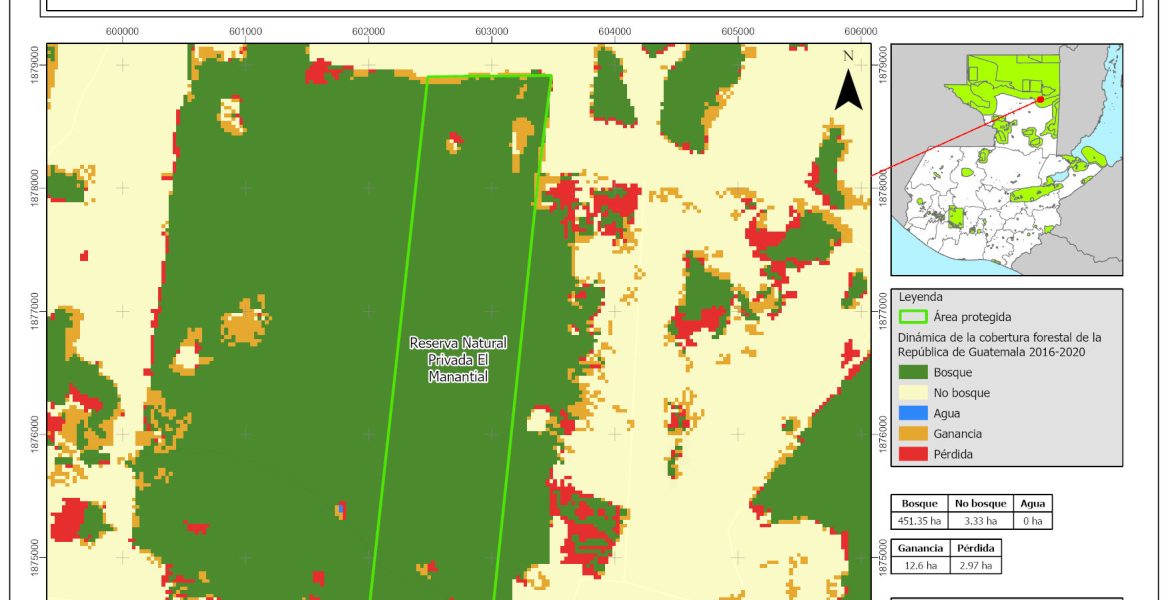Click the red location dot on inset map
Viewport: 1170px width, 600px height.
click(1040, 99)
